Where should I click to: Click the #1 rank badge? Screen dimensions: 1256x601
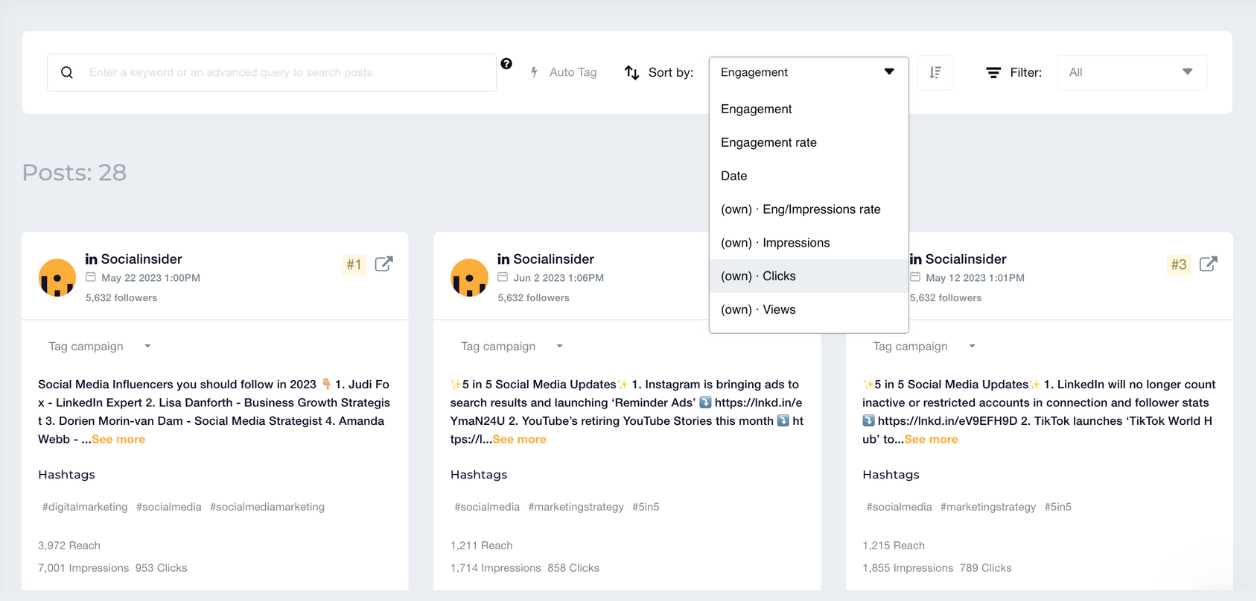click(354, 265)
